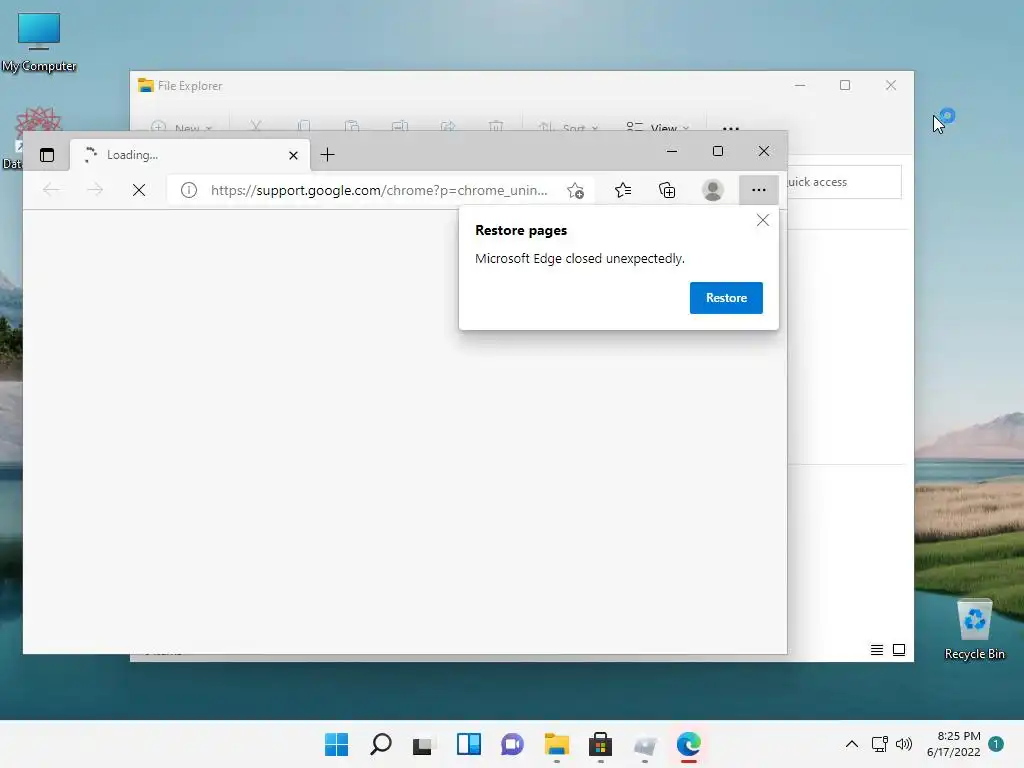Open the Sort menu in File Explorer

568,127
